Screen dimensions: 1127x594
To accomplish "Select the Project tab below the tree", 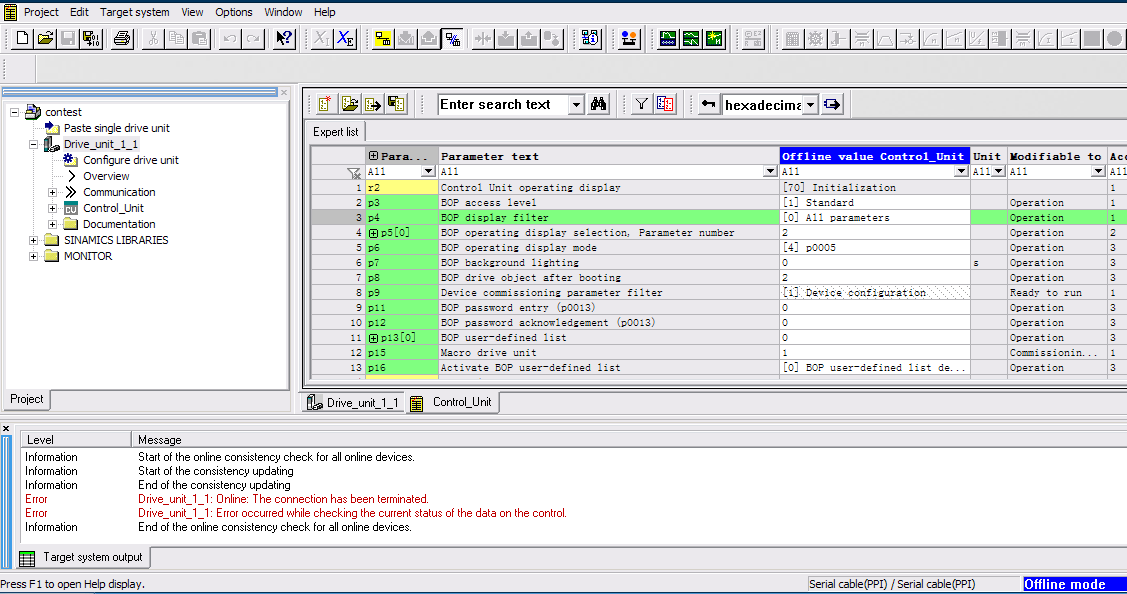I will tap(27, 399).
